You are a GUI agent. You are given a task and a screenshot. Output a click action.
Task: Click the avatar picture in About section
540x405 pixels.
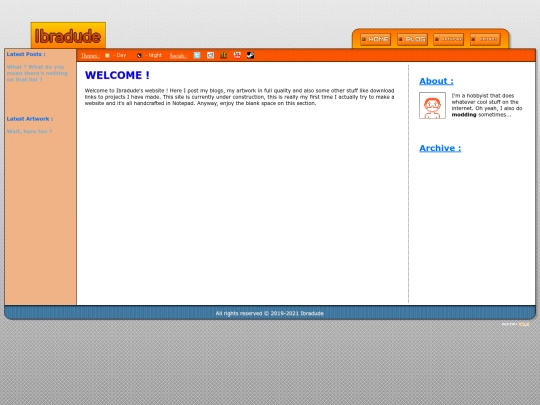click(432, 105)
